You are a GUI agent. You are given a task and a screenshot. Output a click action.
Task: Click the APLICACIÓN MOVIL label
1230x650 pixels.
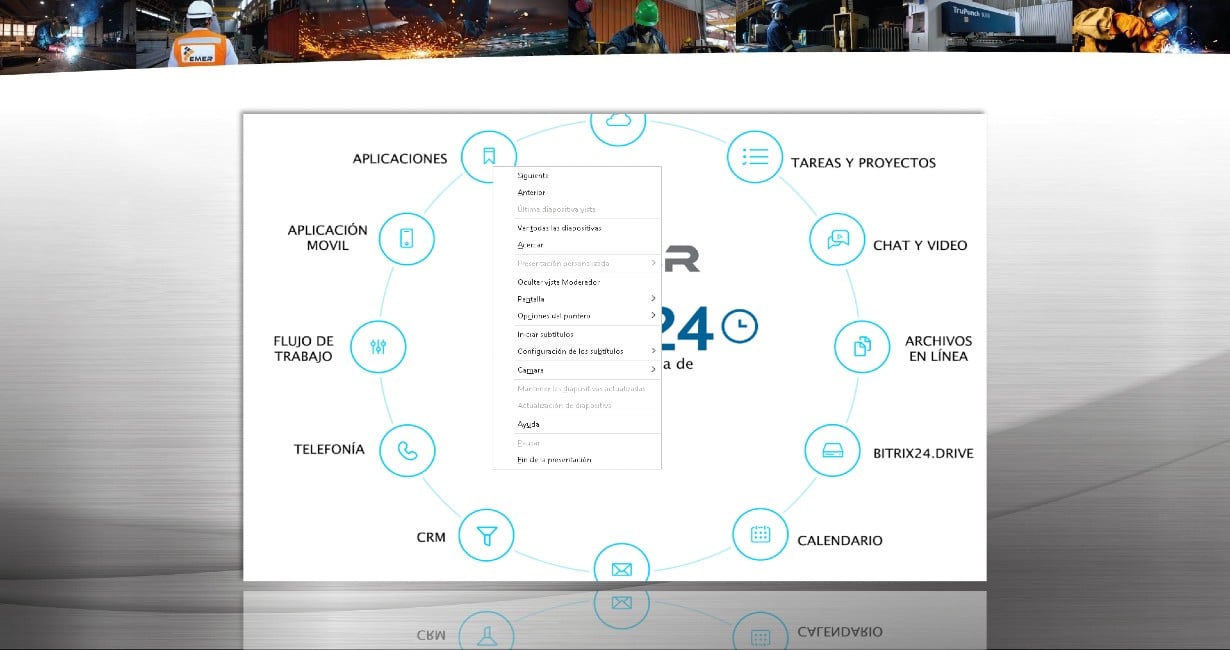point(328,237)
